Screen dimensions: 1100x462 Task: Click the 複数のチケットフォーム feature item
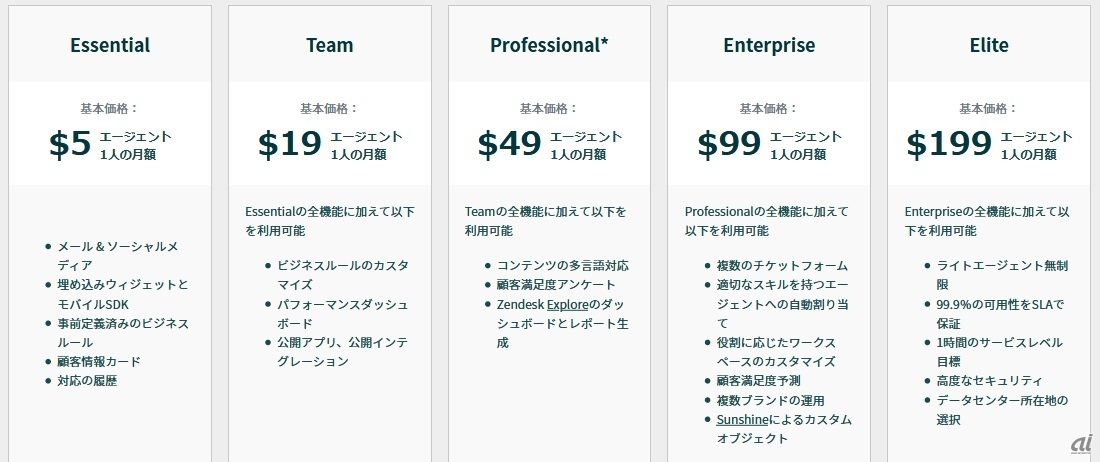(x=782, y=266)
